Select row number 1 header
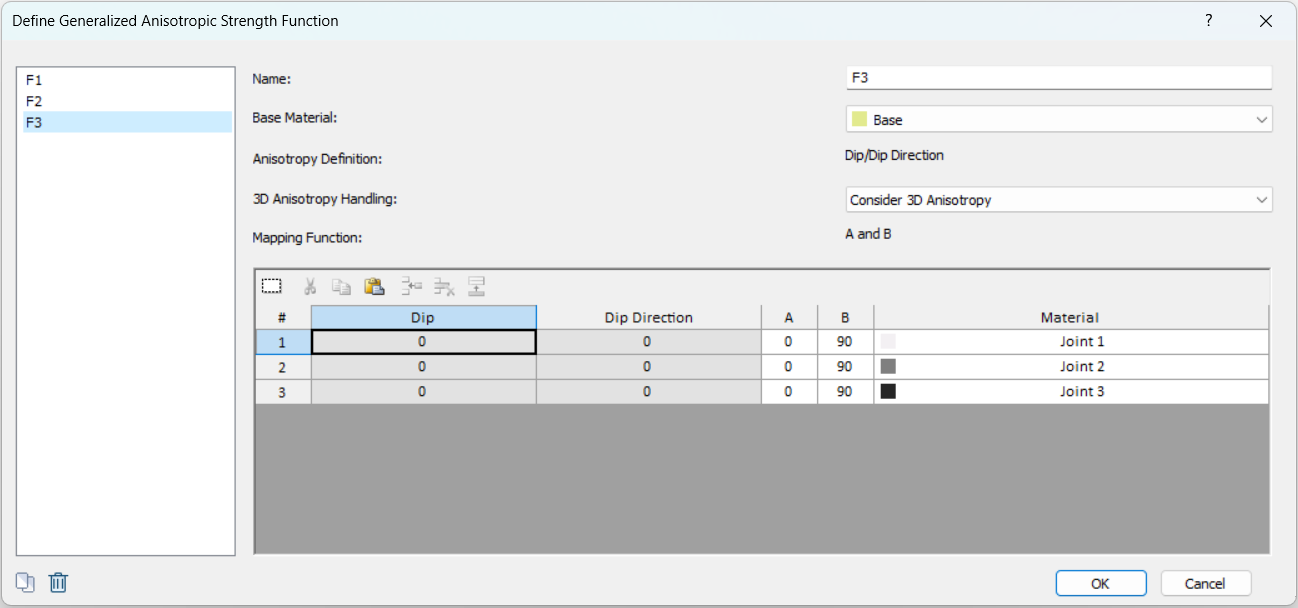The width and height of the screenshot is (1298, 608). click(282, 342)
